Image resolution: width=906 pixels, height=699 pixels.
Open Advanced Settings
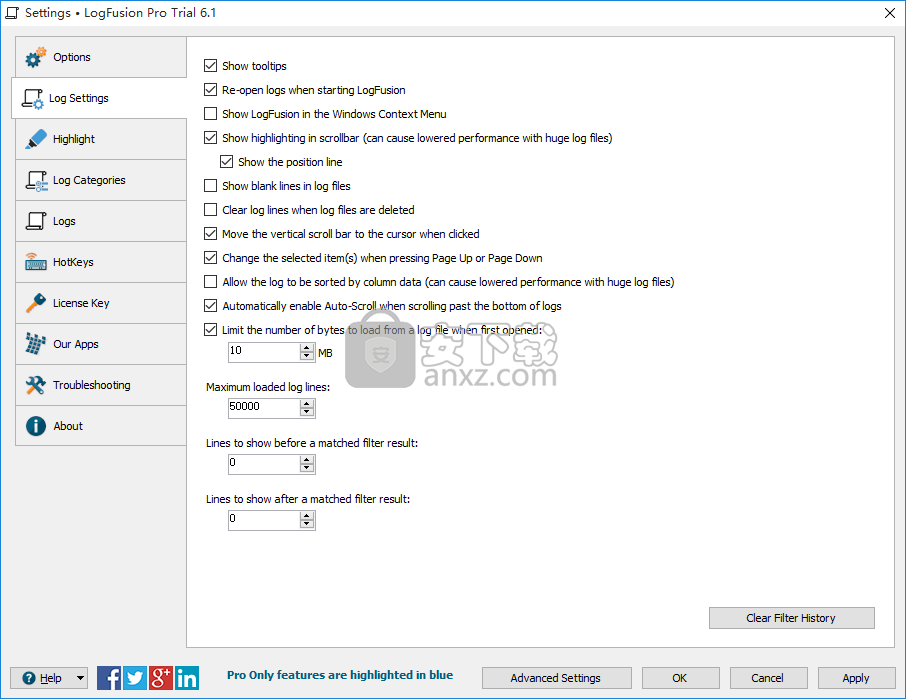[556, 678]
